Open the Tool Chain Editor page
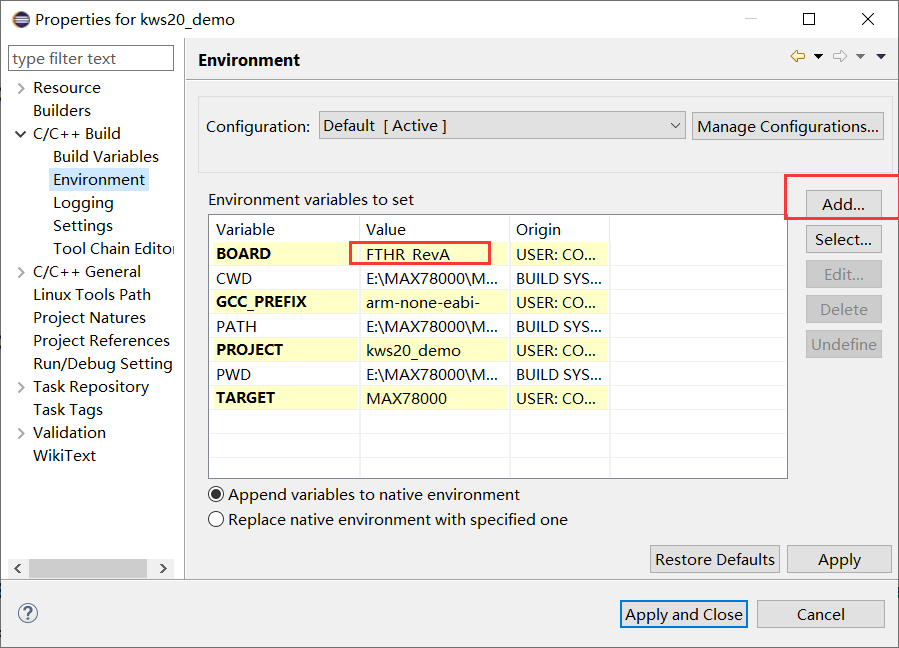899x648 pixels. tap(114, 249)
